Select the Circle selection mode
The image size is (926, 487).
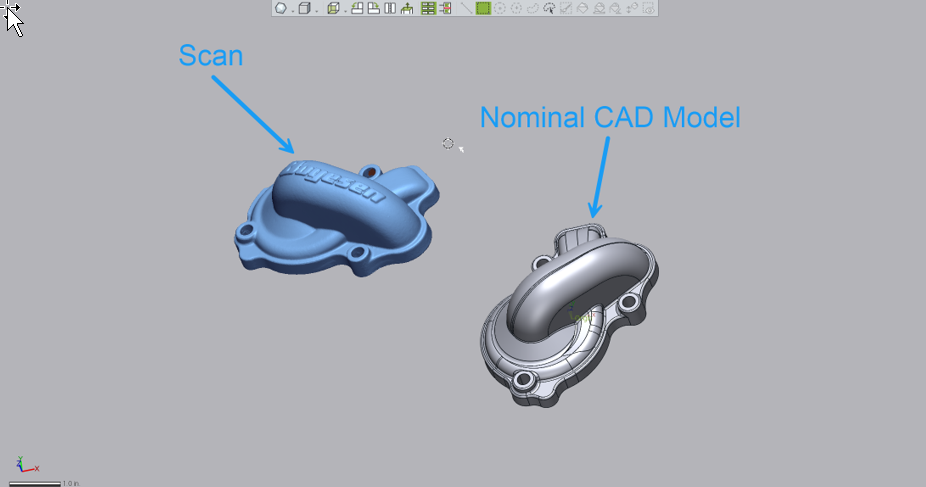pyautogui.click(x=500, y=8)
